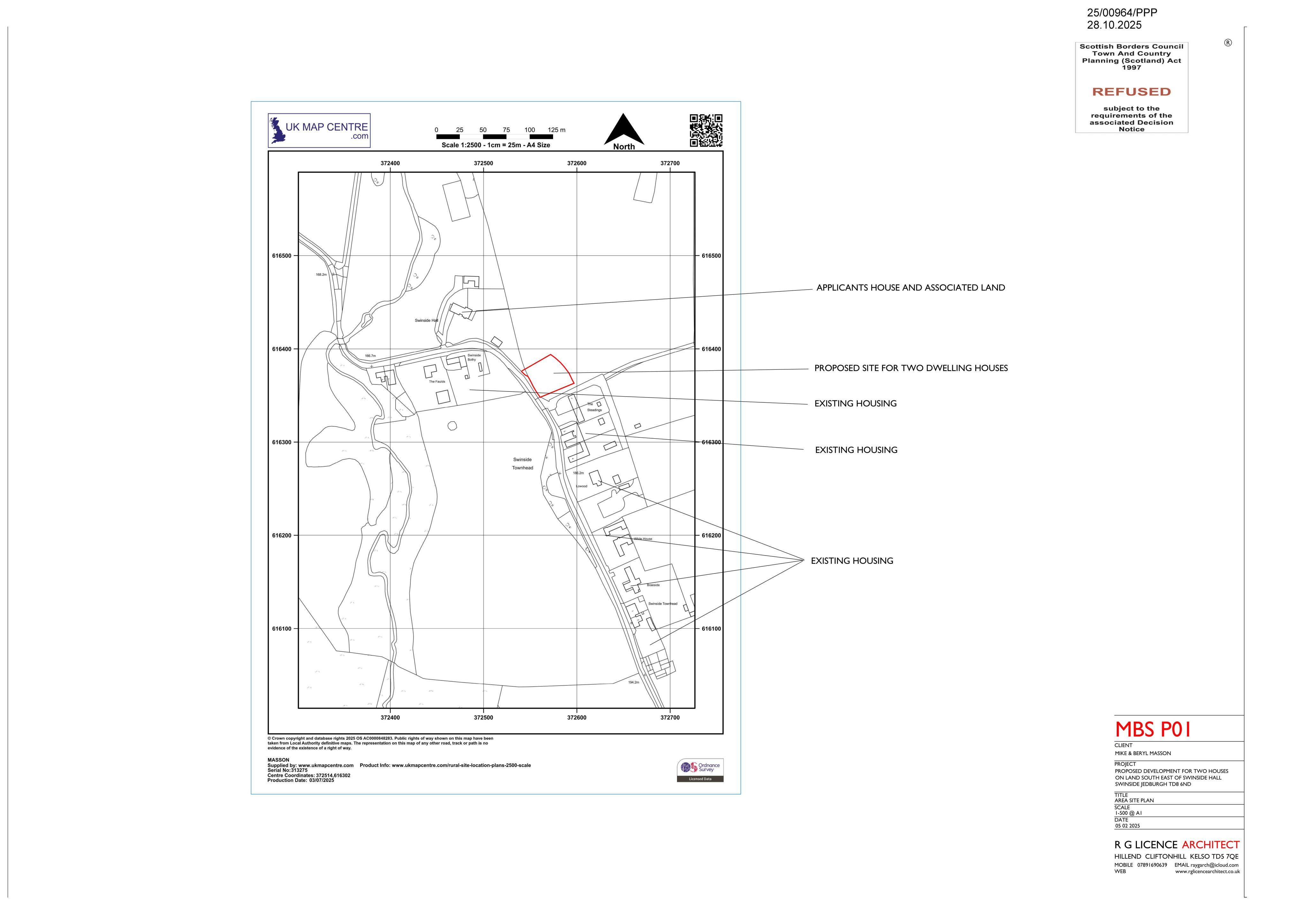This screenshot has width=1308, height=924.
Task: Click the 'The Steadings' map label
Action: coord(594,407)
